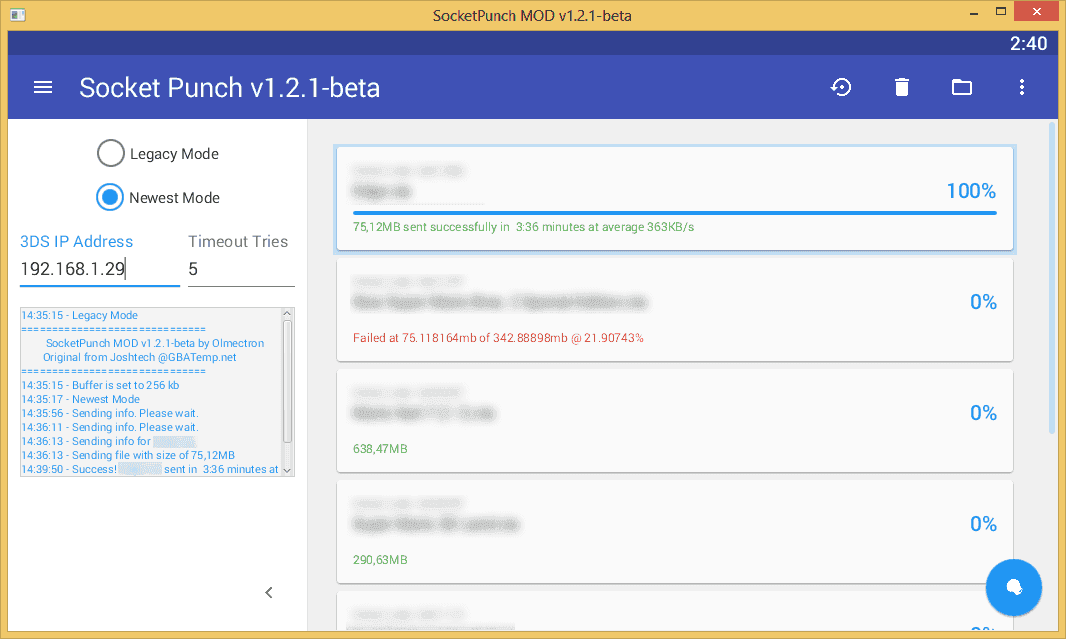
Task: Click the blue floating action button
Action: coord(1014,588)
